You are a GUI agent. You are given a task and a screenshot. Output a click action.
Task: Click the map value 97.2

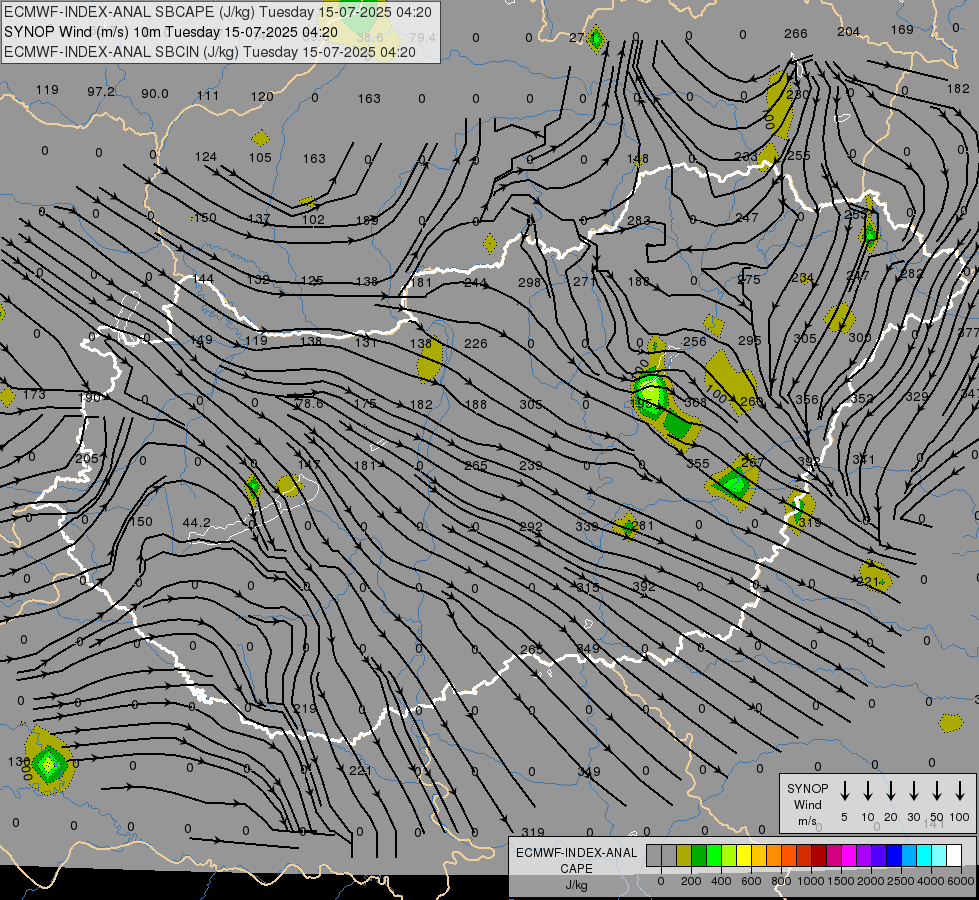(x=101, y=92)
